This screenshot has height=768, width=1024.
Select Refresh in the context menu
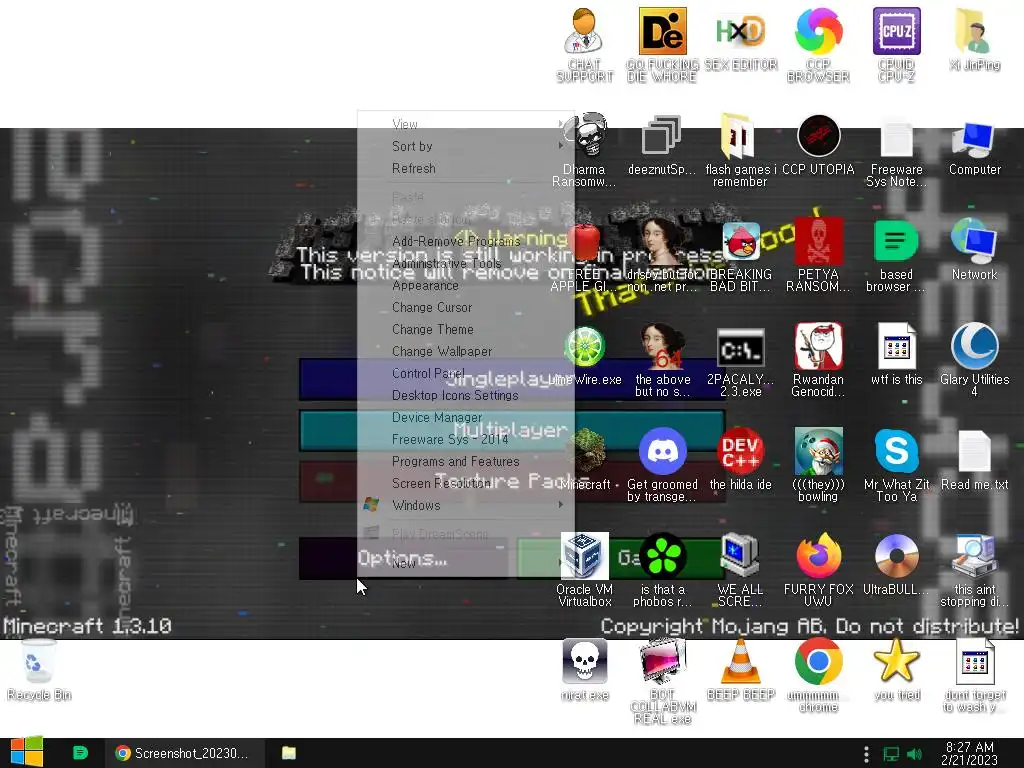[466, 168]
